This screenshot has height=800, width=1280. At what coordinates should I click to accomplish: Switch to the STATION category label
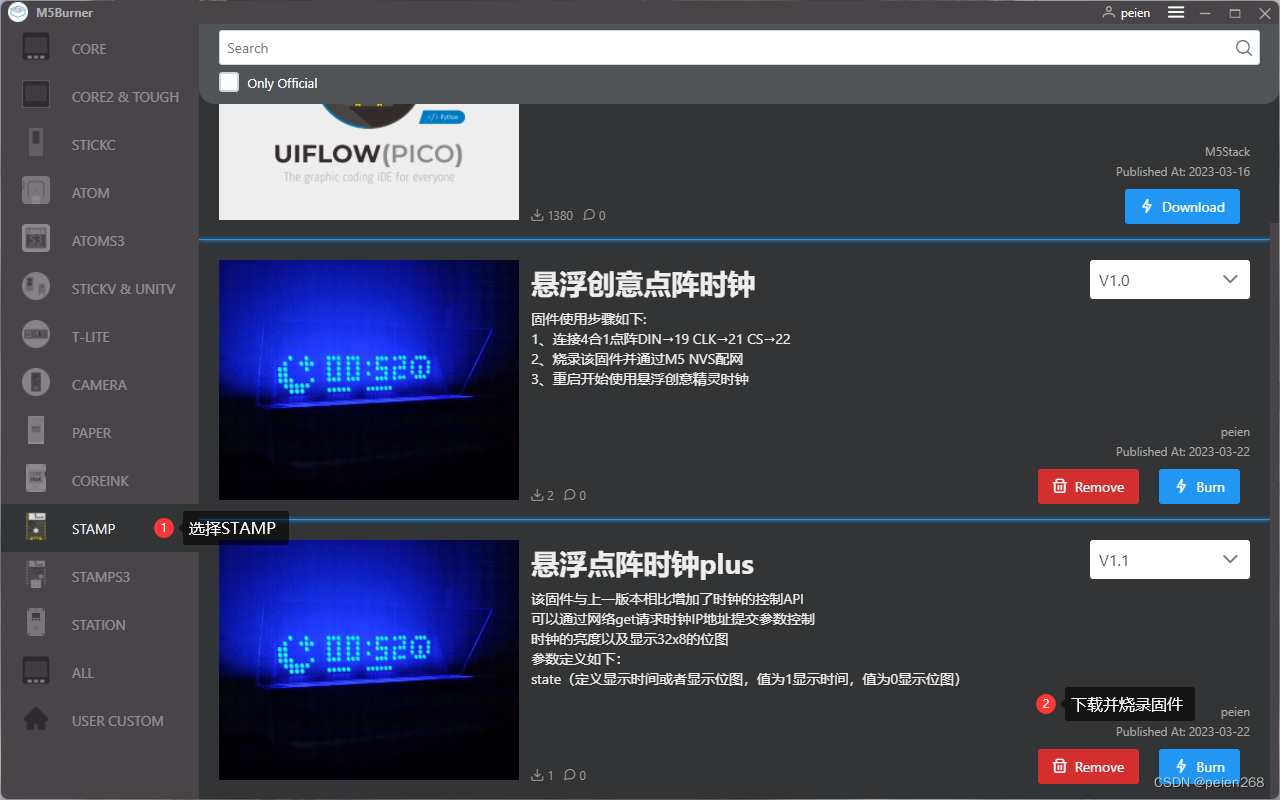tap(99, 625)
